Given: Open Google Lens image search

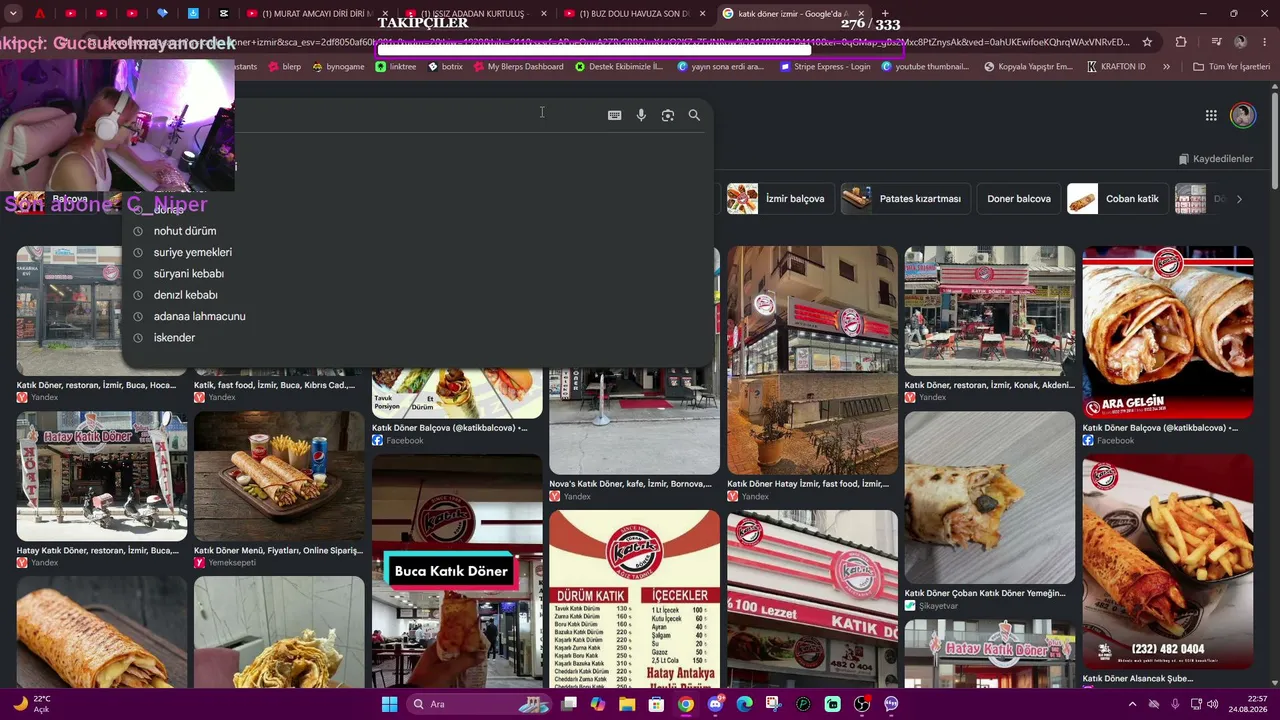Looking at the screenshot, I should 668,115.
